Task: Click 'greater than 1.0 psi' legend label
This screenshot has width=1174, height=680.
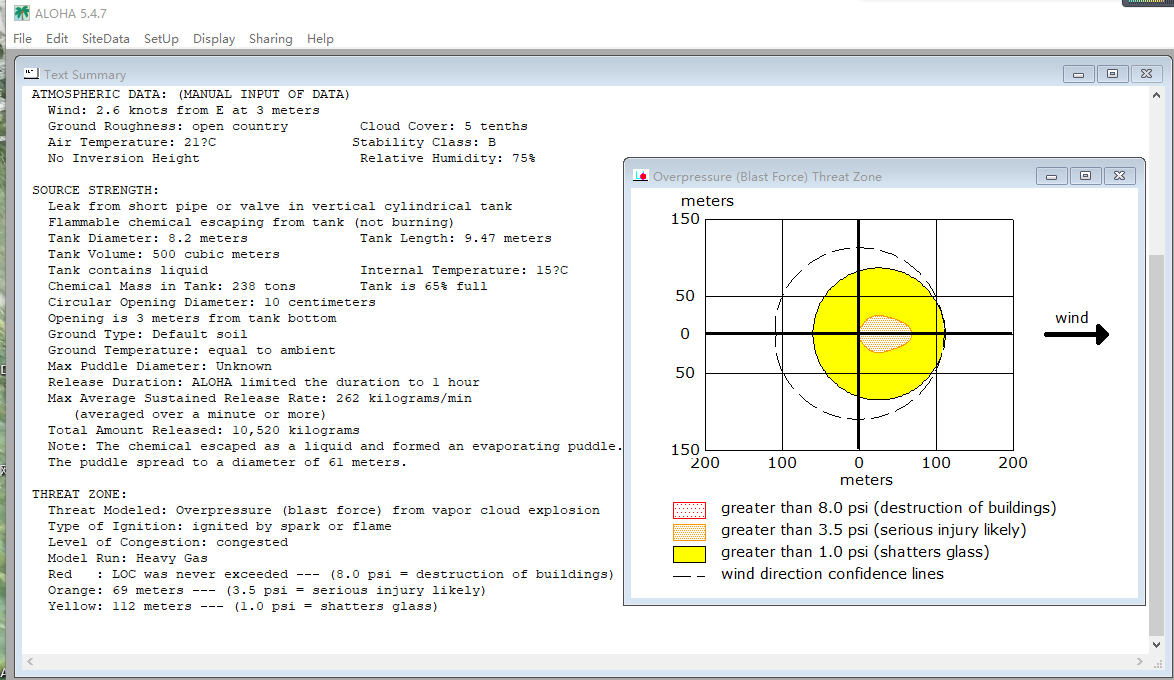Action: [854, 552]
